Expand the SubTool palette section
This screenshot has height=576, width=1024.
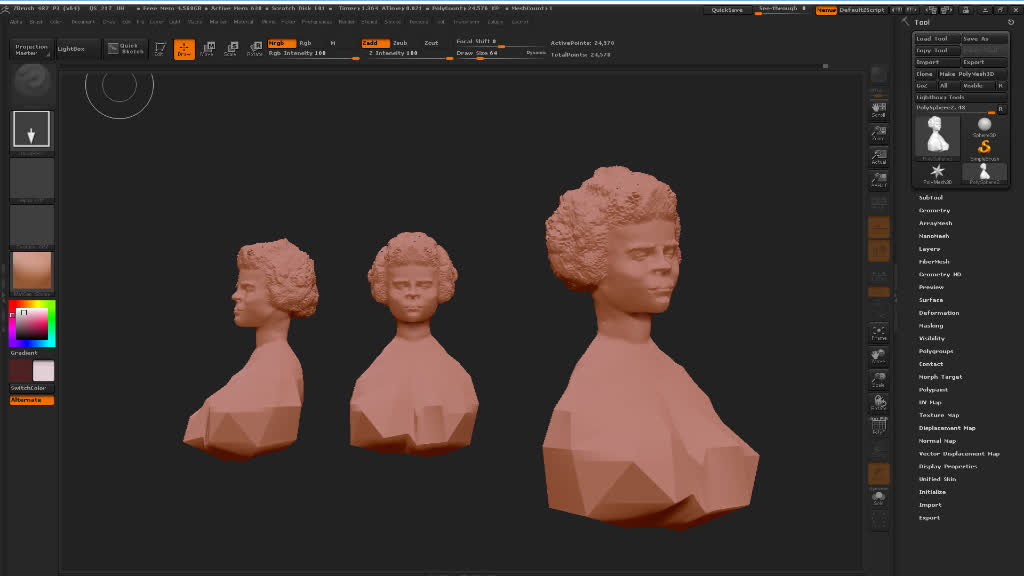930,198
